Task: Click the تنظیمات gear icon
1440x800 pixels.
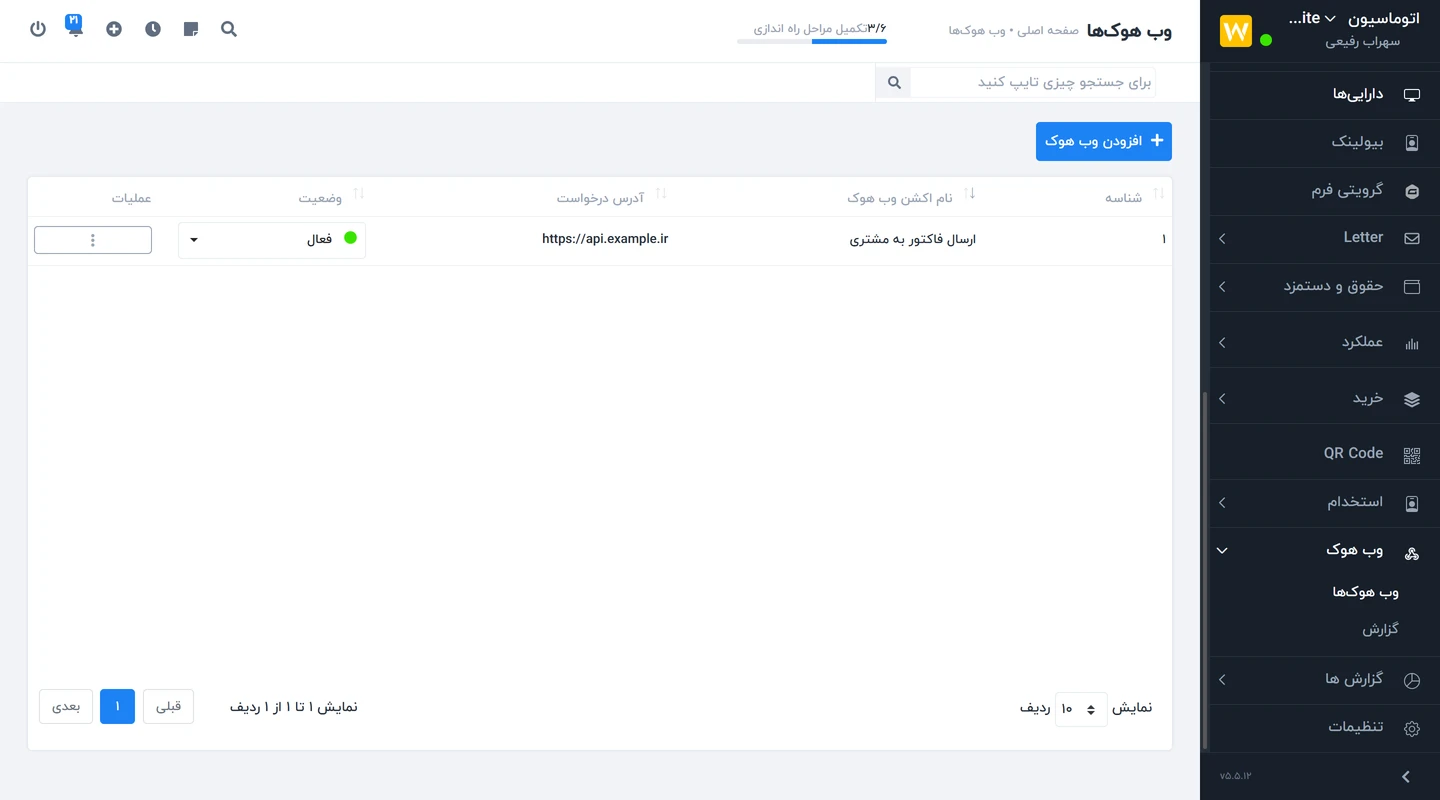Action: (1412, 728)
